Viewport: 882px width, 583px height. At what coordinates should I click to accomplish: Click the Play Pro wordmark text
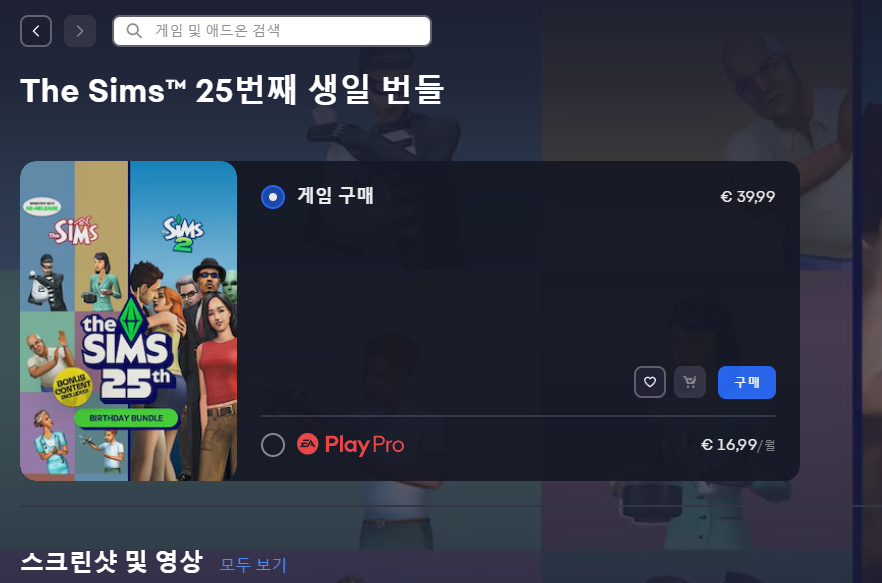click(x=364, y=445)
